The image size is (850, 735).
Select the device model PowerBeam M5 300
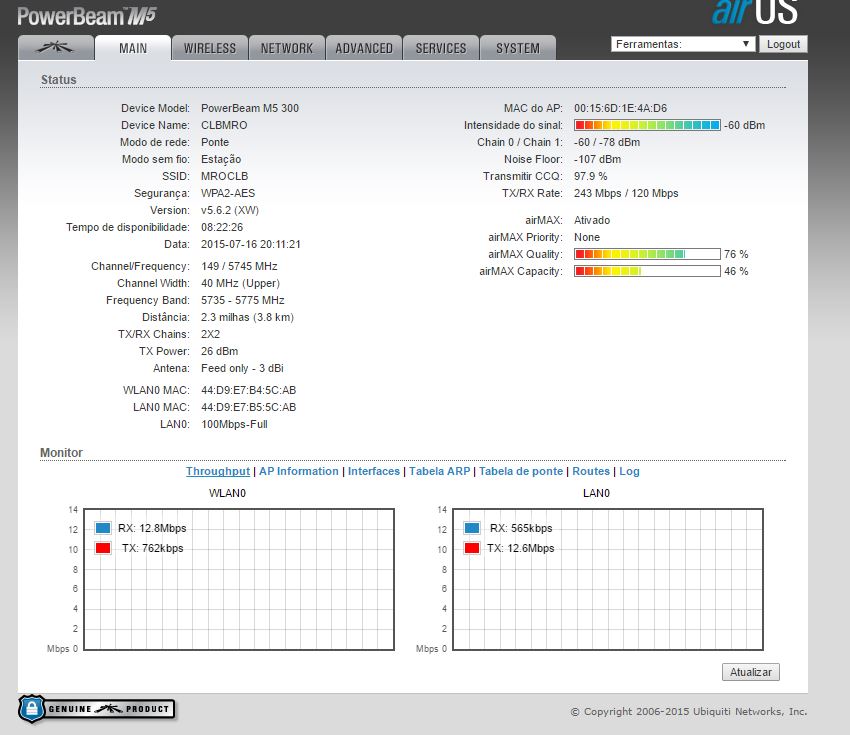tap(250, 108)
